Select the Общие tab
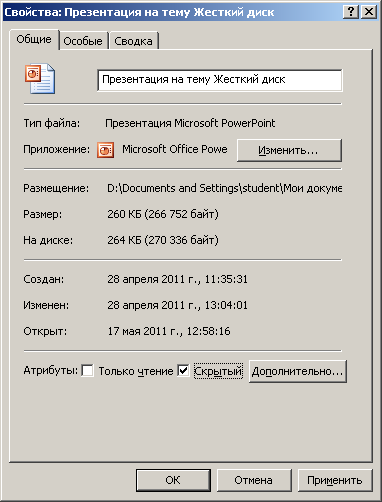Viewport: 382px width, 502px height. [x=34, y=39]
